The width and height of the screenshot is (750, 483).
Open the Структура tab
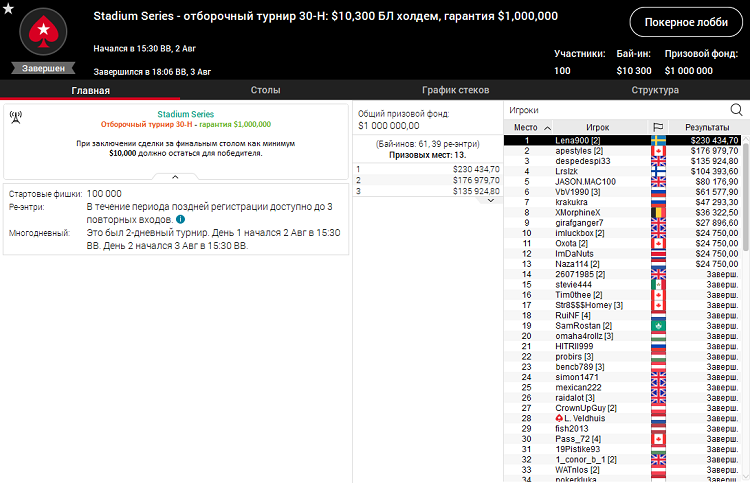655,90
